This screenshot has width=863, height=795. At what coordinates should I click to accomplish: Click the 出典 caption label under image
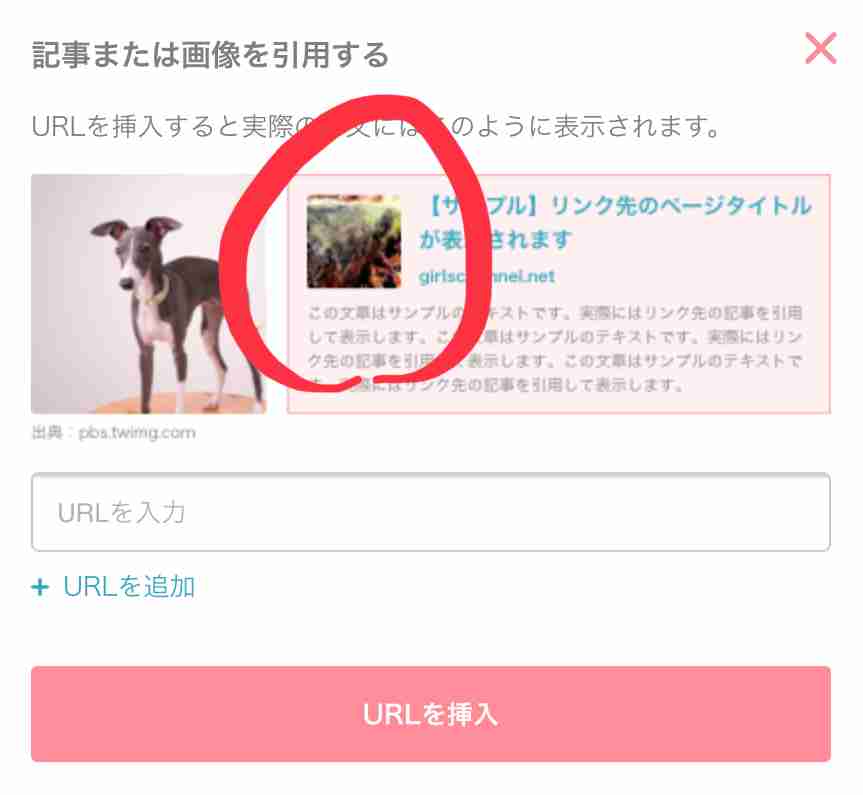46,433
